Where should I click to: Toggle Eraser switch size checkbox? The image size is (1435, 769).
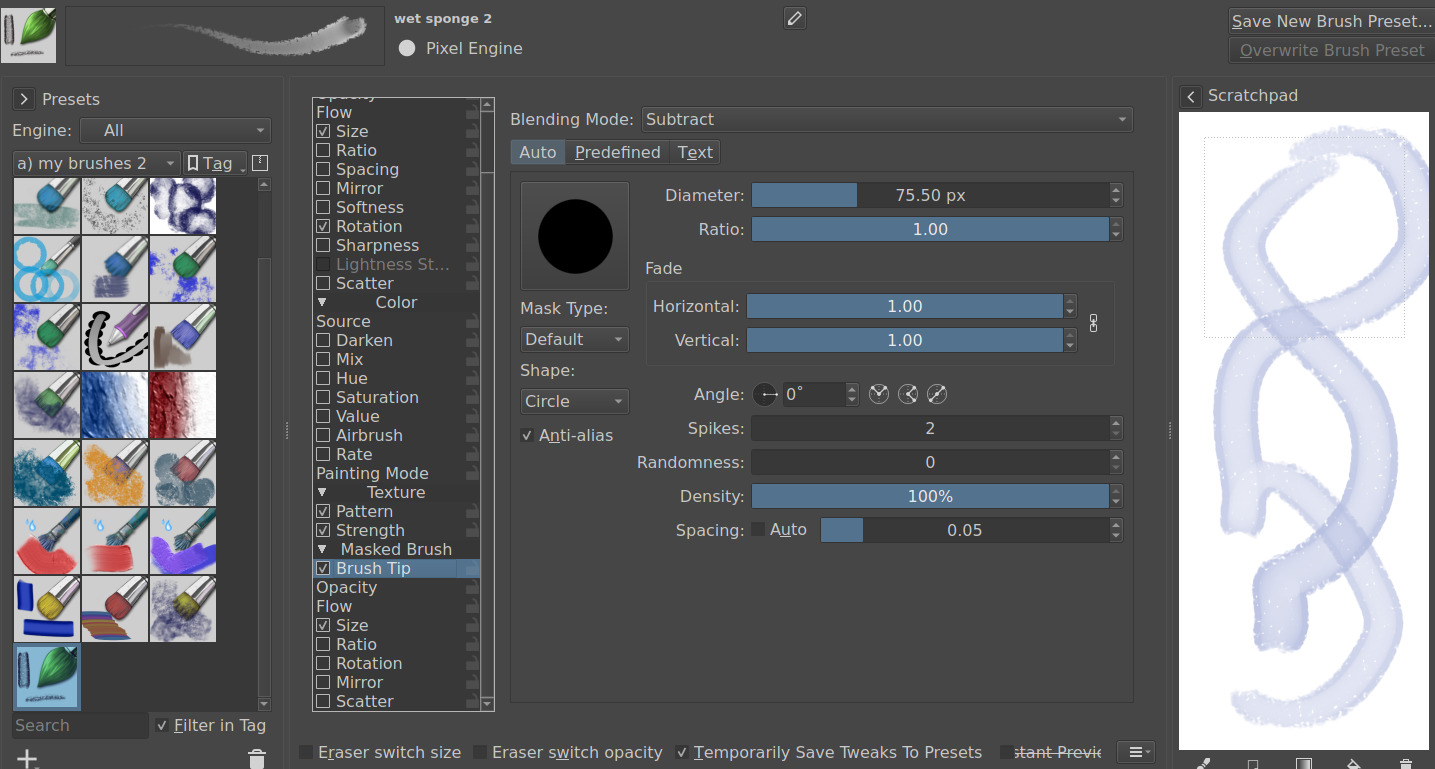[x=307, y=752]
